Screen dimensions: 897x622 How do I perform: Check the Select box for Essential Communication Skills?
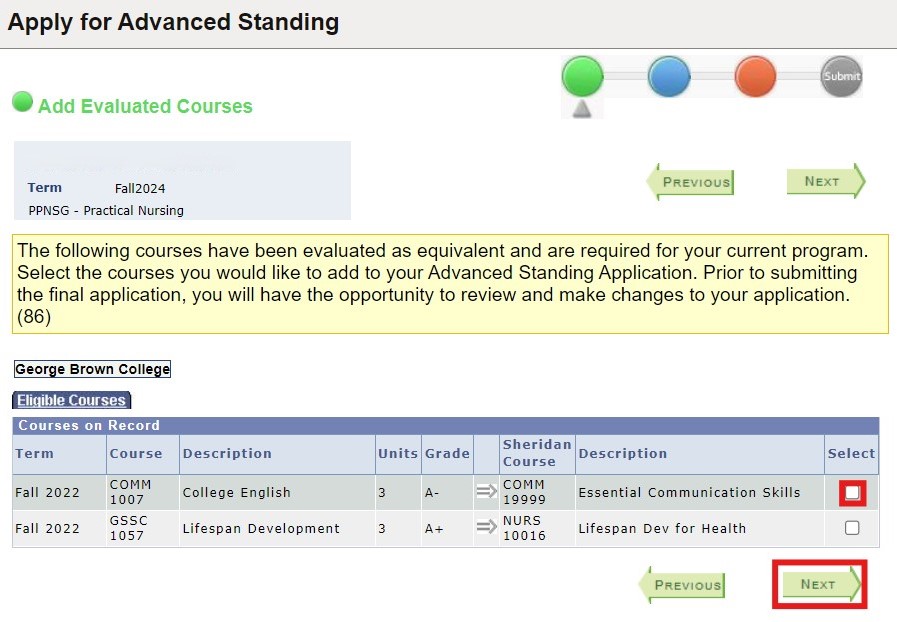click(x=852, y=492)
